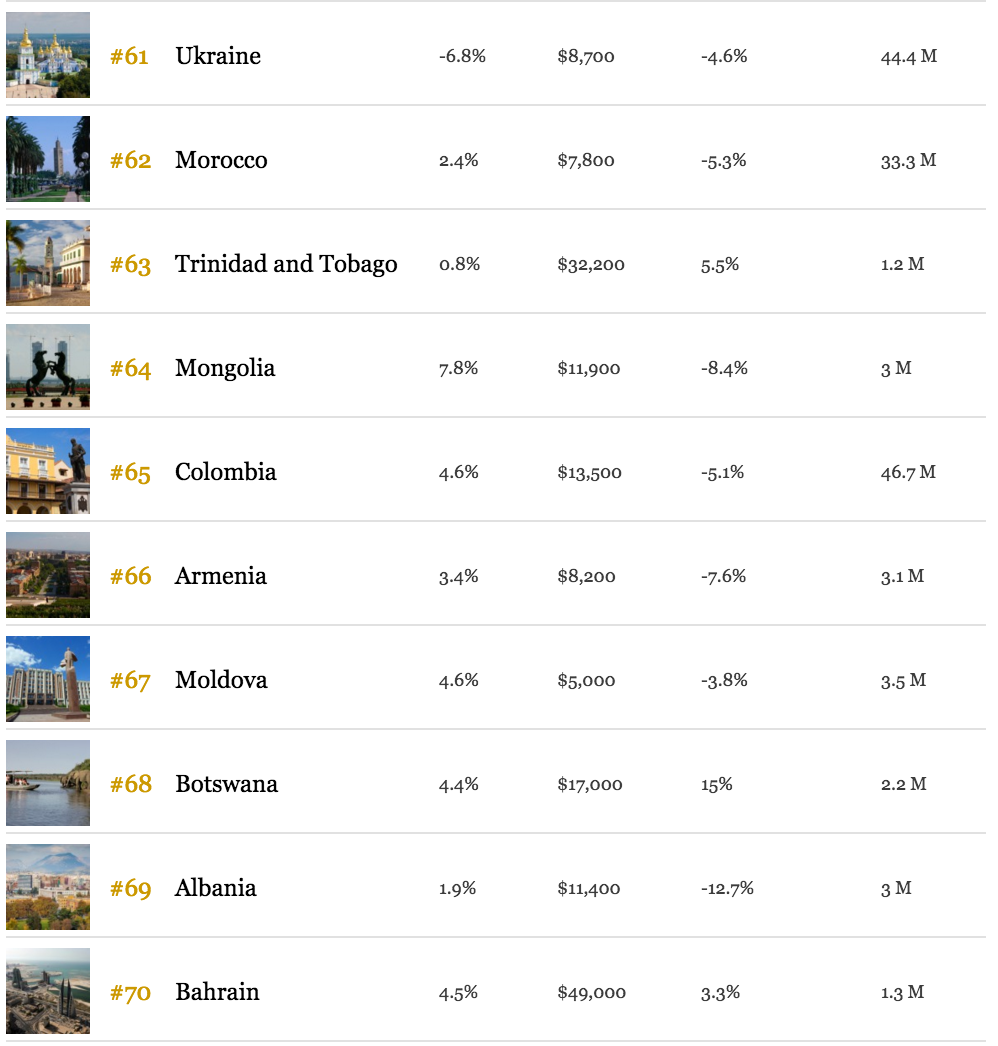The image size is (998, 1046).
Task: Select the Mongolia horse statue thumbnail
Action: (x=48, y=367)
